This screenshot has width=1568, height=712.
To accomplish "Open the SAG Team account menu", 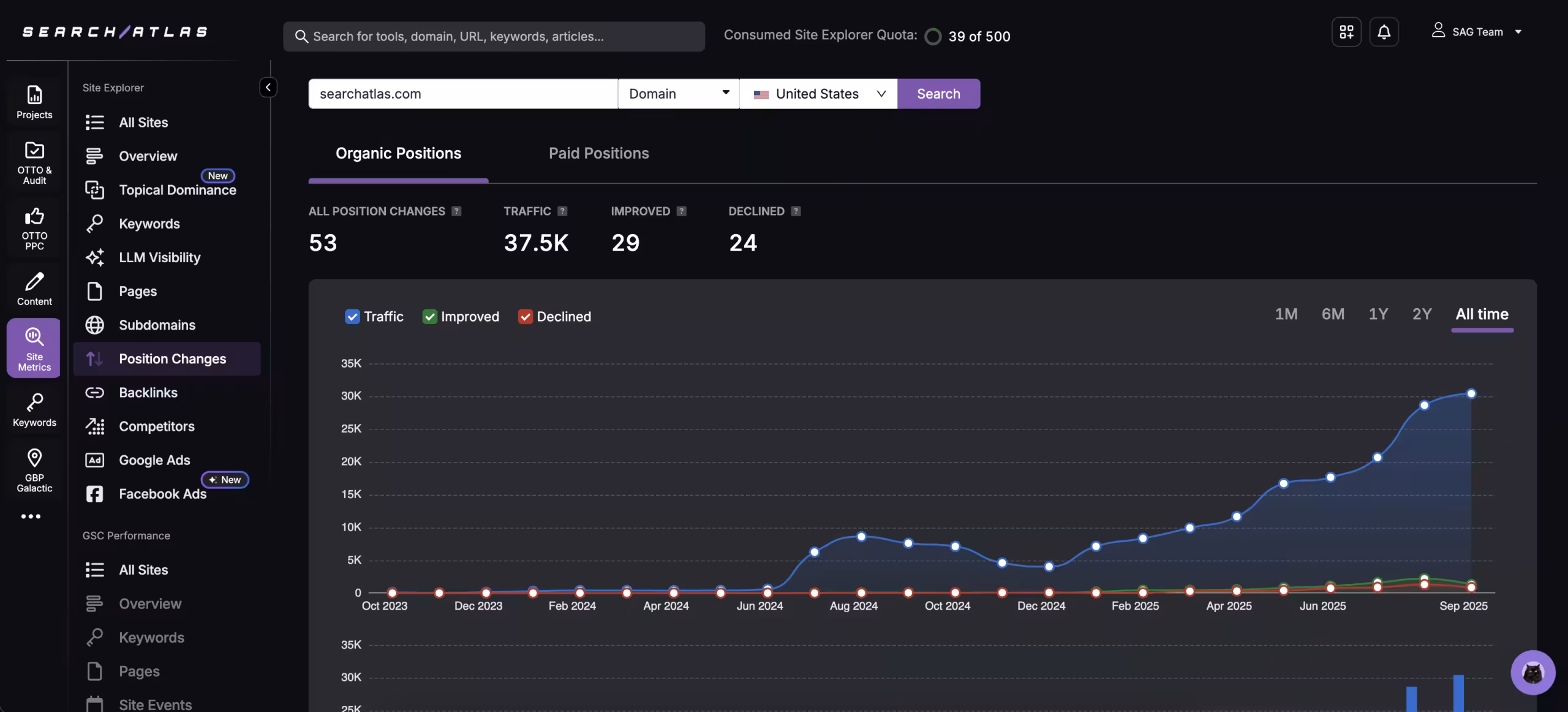I will (x=1477, y=32).
